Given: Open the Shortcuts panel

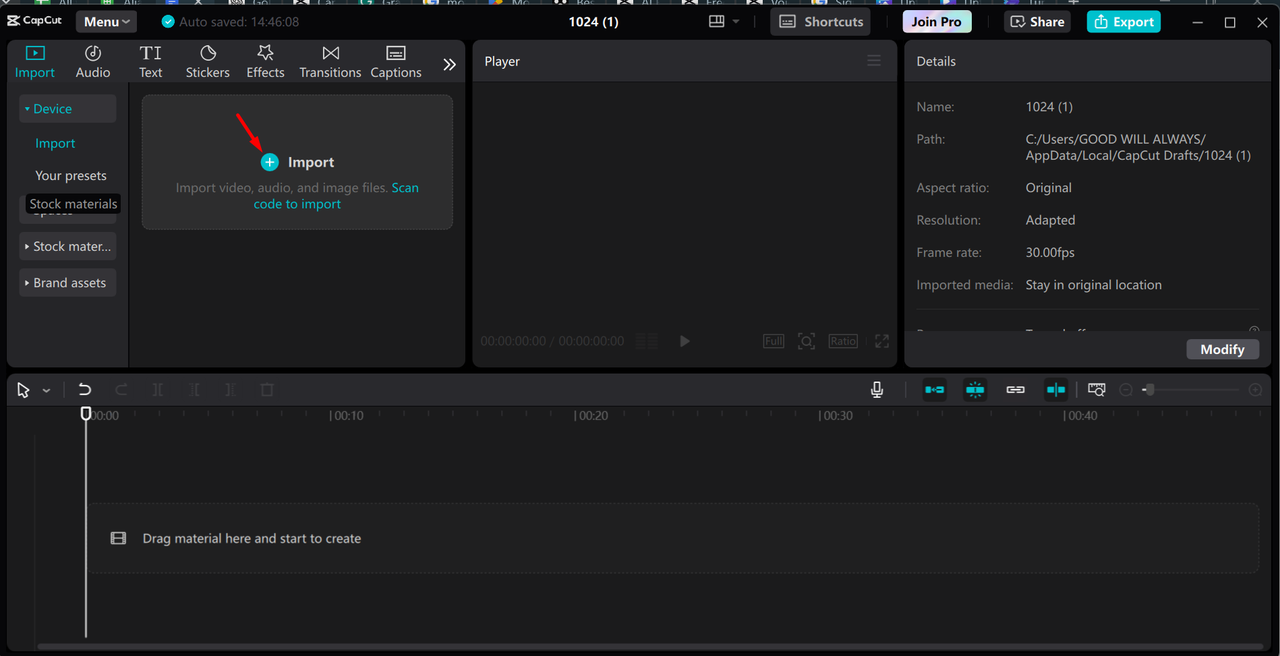Looking at the screenshot, I should coord(820,21).
